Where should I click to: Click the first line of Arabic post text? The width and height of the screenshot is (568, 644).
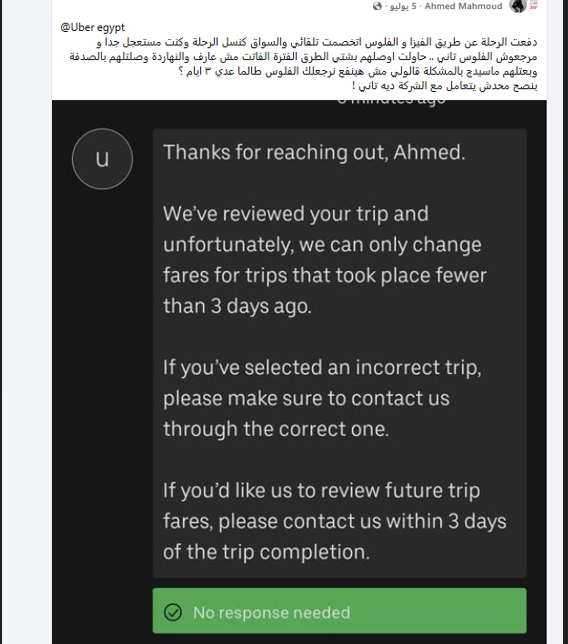pyautogui.click(x=317, y=42)
